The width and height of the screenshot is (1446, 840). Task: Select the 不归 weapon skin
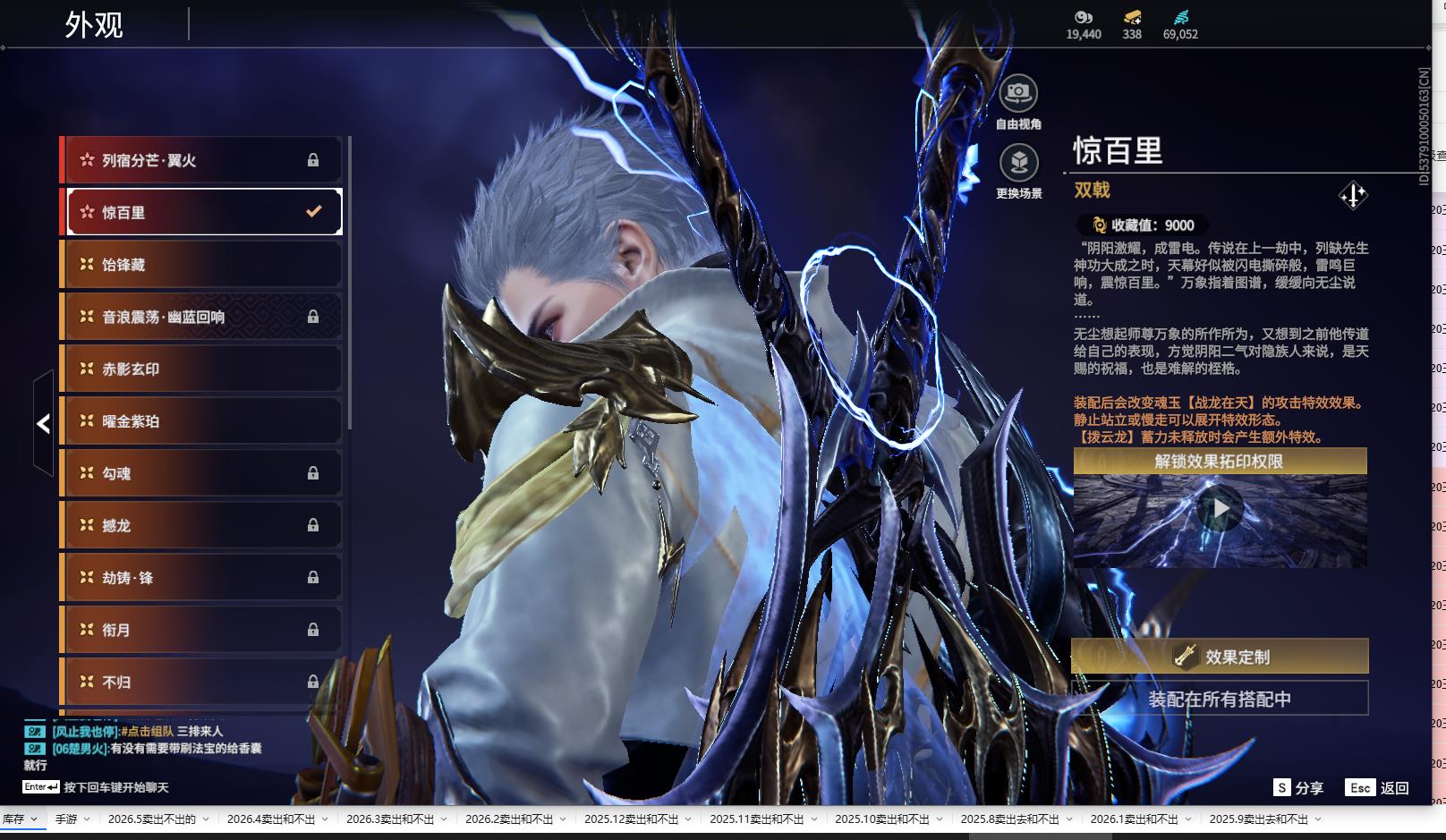pos(201,682)
